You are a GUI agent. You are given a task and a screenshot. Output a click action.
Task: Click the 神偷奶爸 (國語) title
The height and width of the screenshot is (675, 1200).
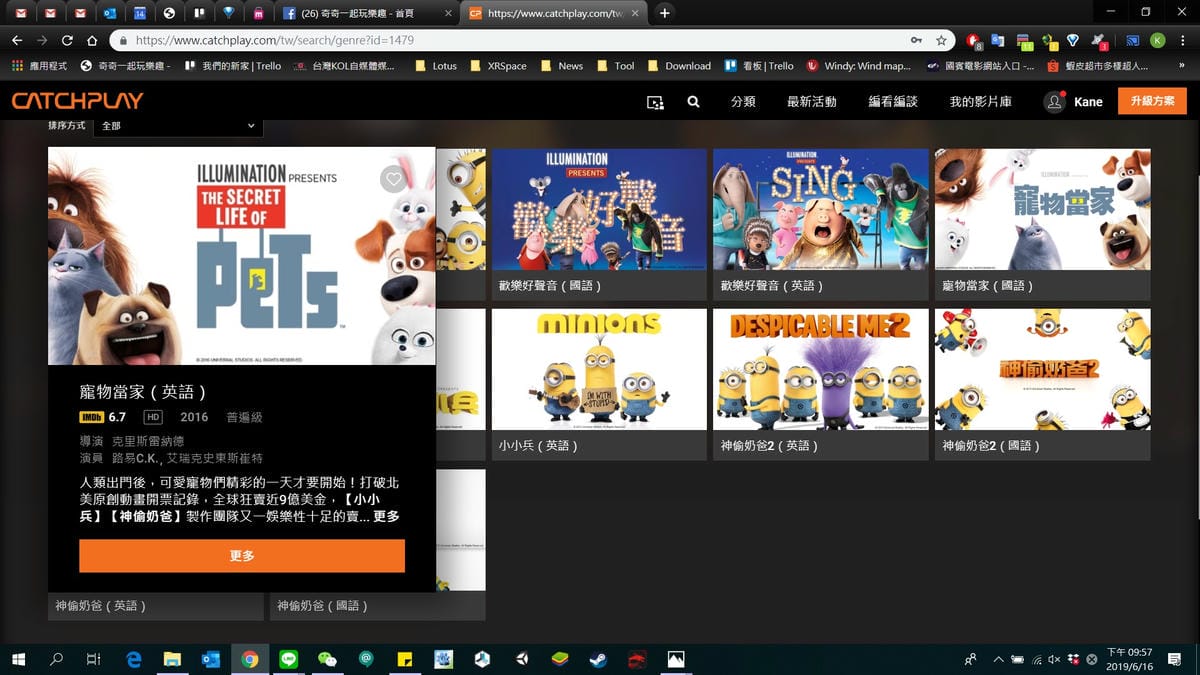pos(323,606)
